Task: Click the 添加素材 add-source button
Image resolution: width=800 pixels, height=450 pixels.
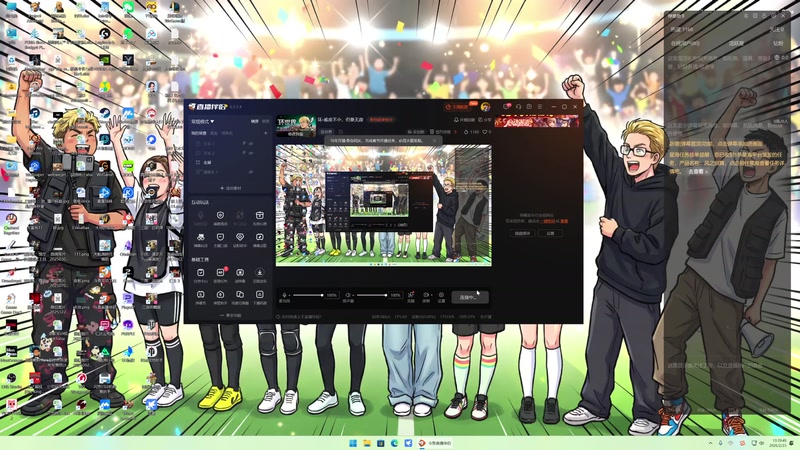Action: coord(230,188)
